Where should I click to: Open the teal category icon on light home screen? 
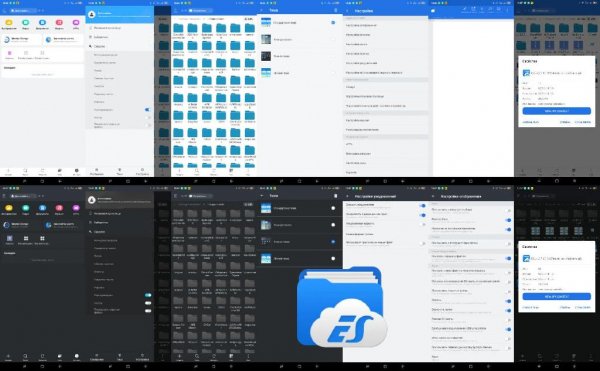coord(26,23)
